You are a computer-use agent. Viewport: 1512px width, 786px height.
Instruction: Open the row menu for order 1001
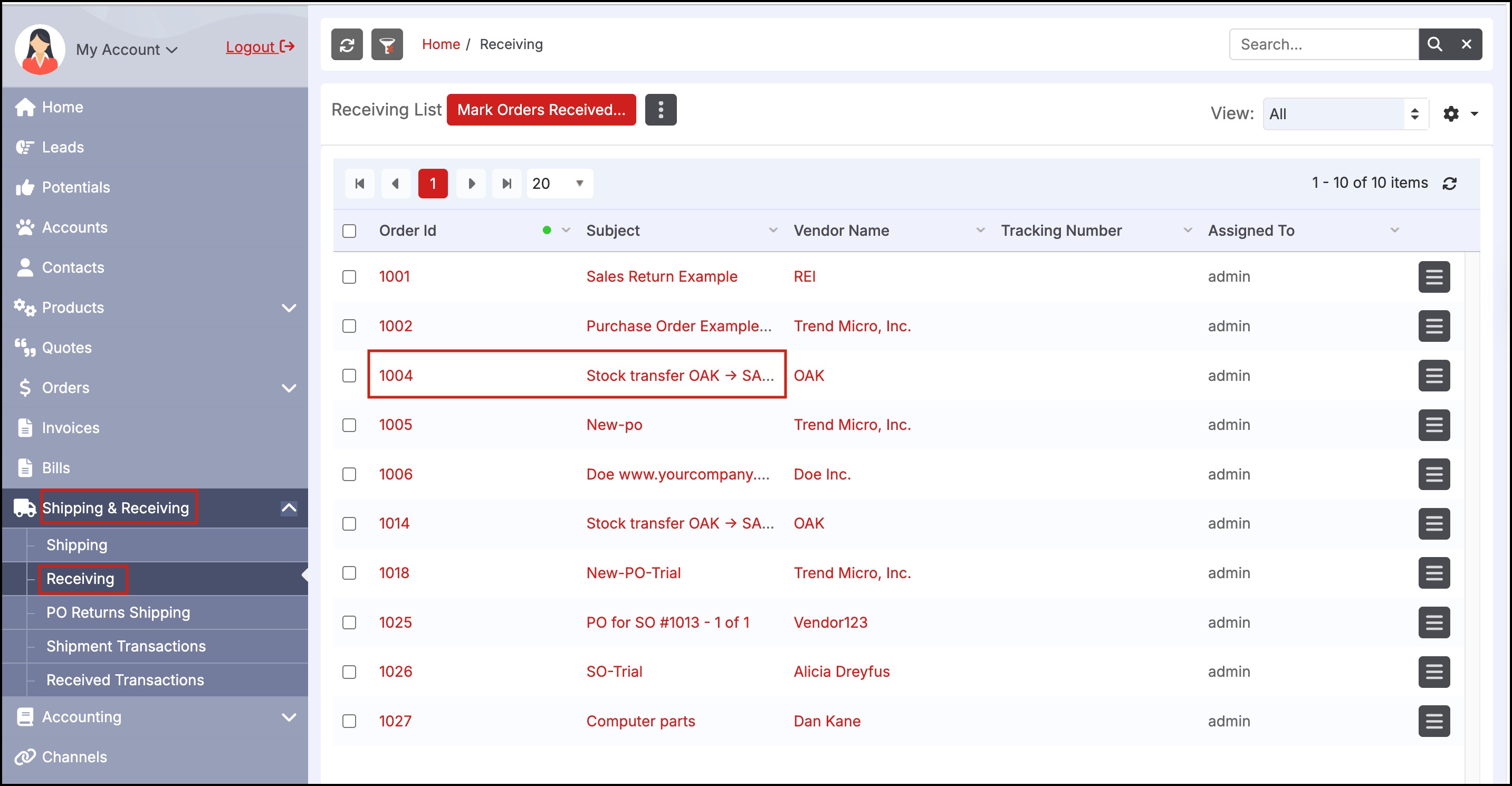(x=1434, y=276)
